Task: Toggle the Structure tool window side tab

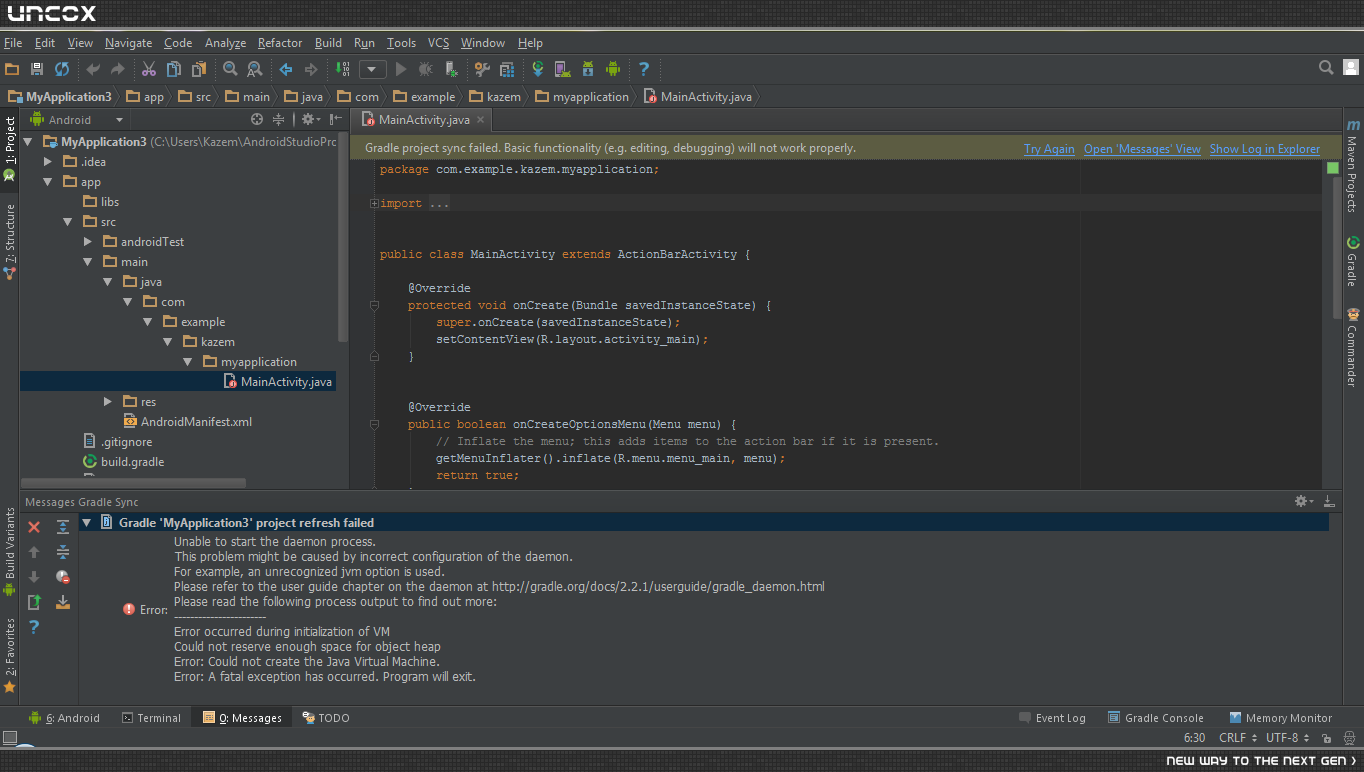Action: pyautogui.click(x=10, y=240)
